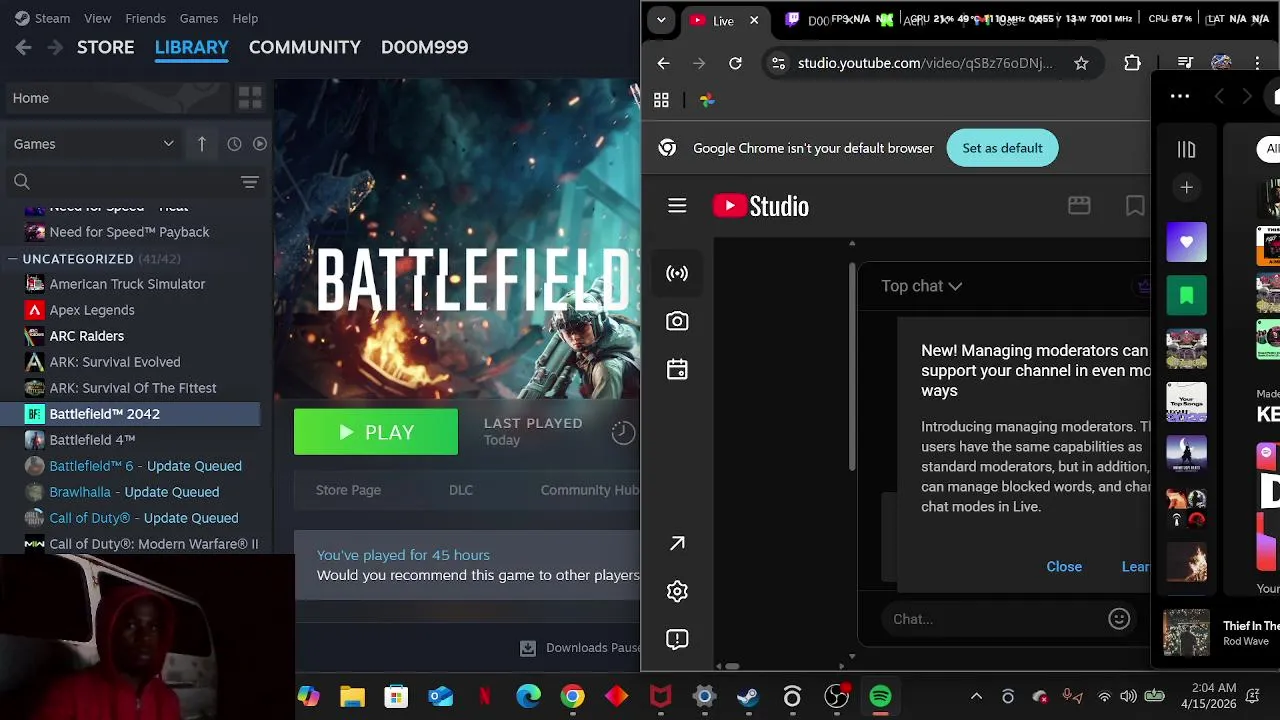Sort Steam games list with the up arrow
This screenshot has height=720, width=1280.
201,144
